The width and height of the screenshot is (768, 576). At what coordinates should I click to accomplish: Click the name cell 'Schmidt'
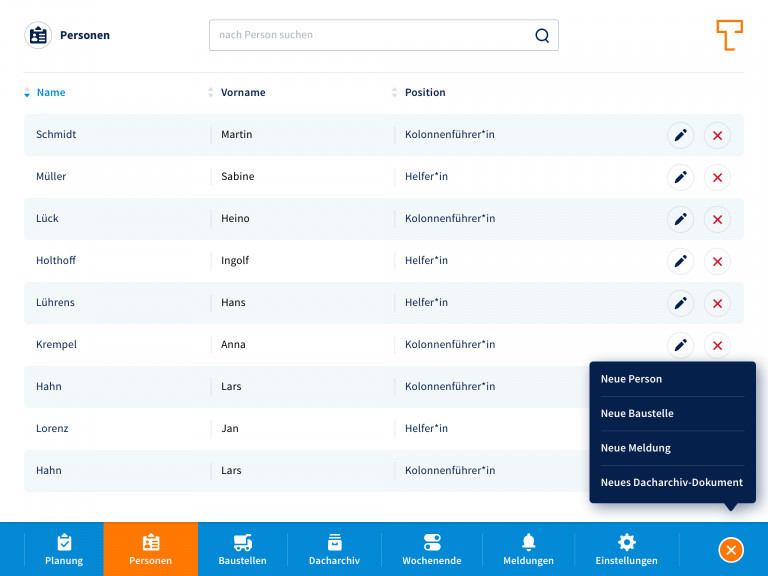tap(56, 134)
